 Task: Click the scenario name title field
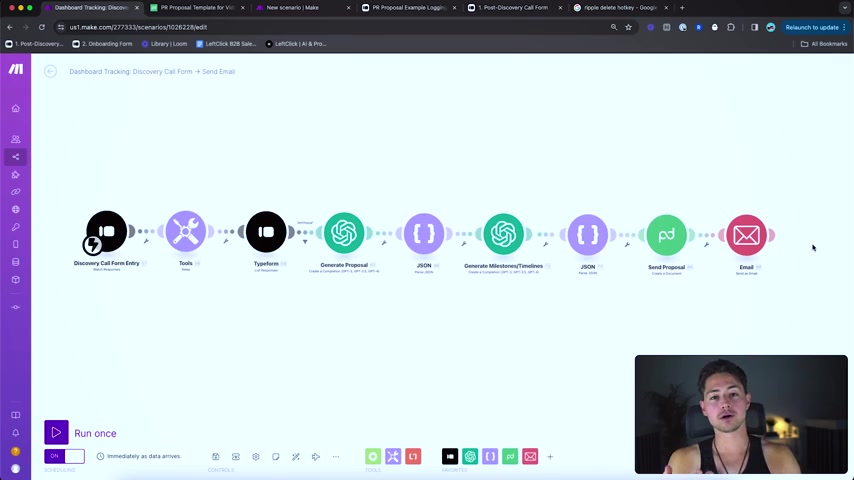pyautogui.click(x=152, y=72)
